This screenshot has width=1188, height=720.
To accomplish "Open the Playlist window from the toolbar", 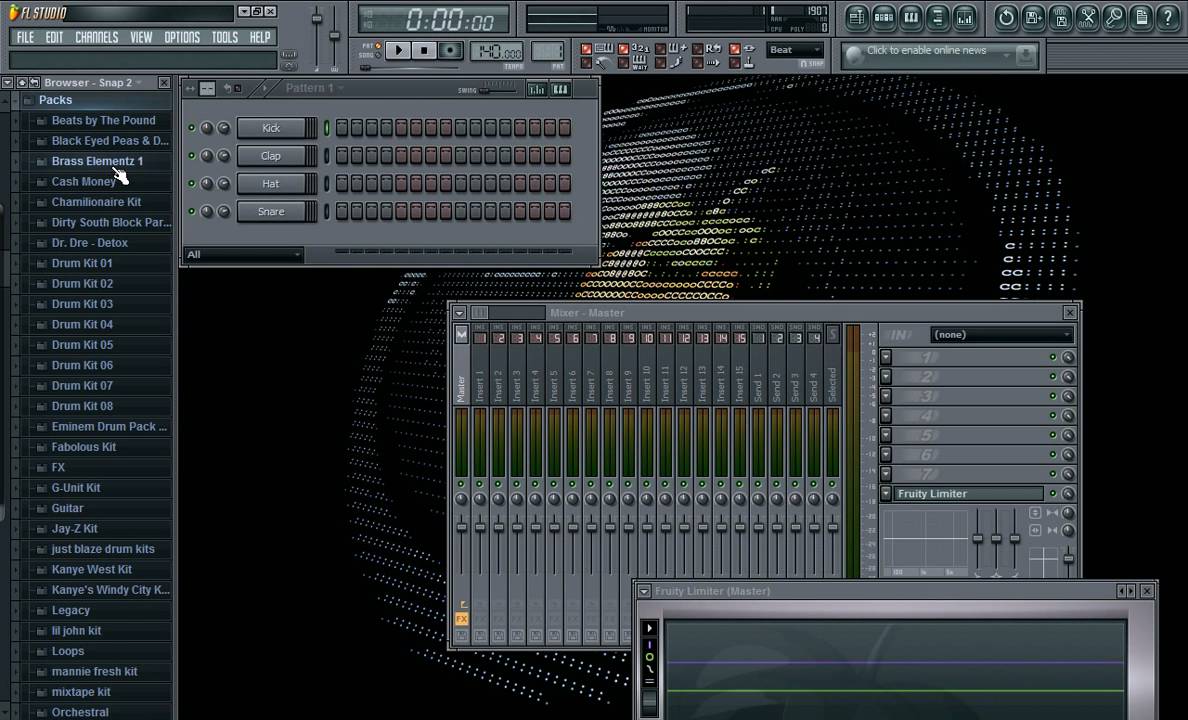I will pyautogui.click(x=857, y=17).
